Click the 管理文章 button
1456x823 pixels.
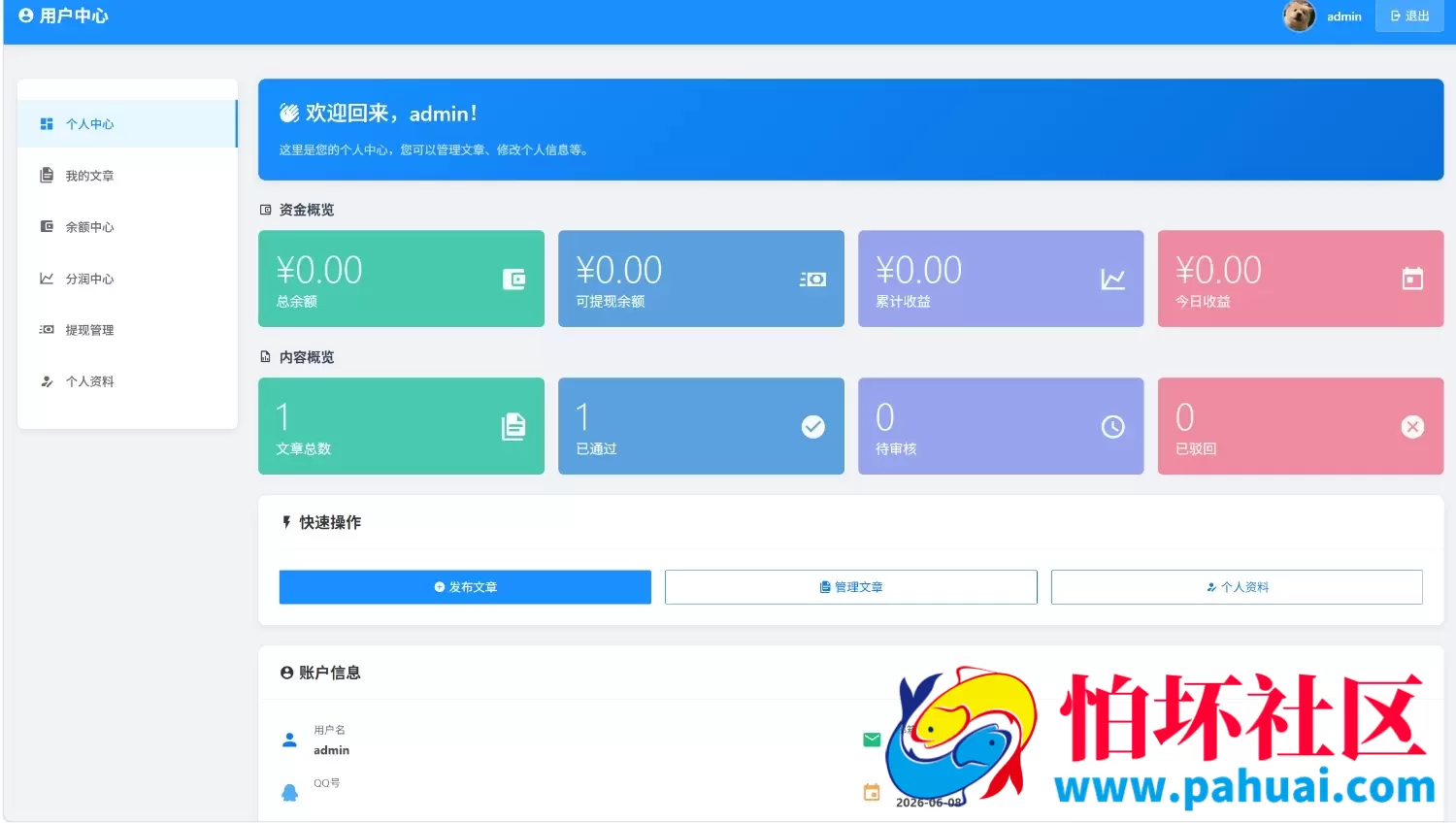851,587
